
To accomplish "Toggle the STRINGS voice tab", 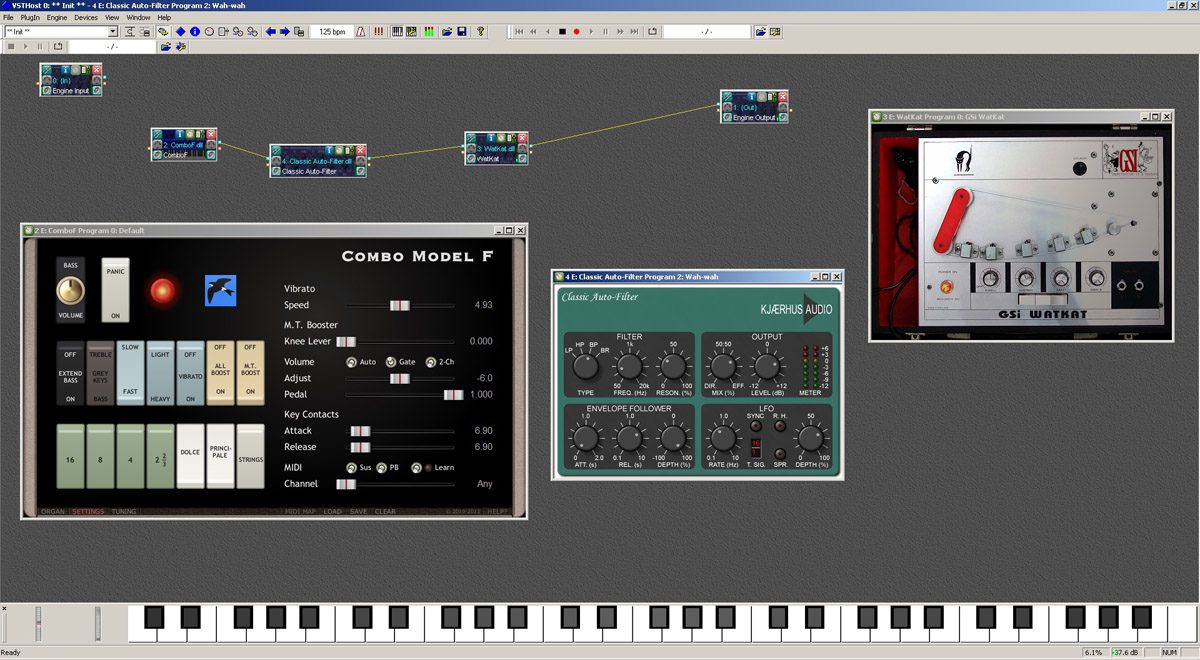I will [250, 456].
